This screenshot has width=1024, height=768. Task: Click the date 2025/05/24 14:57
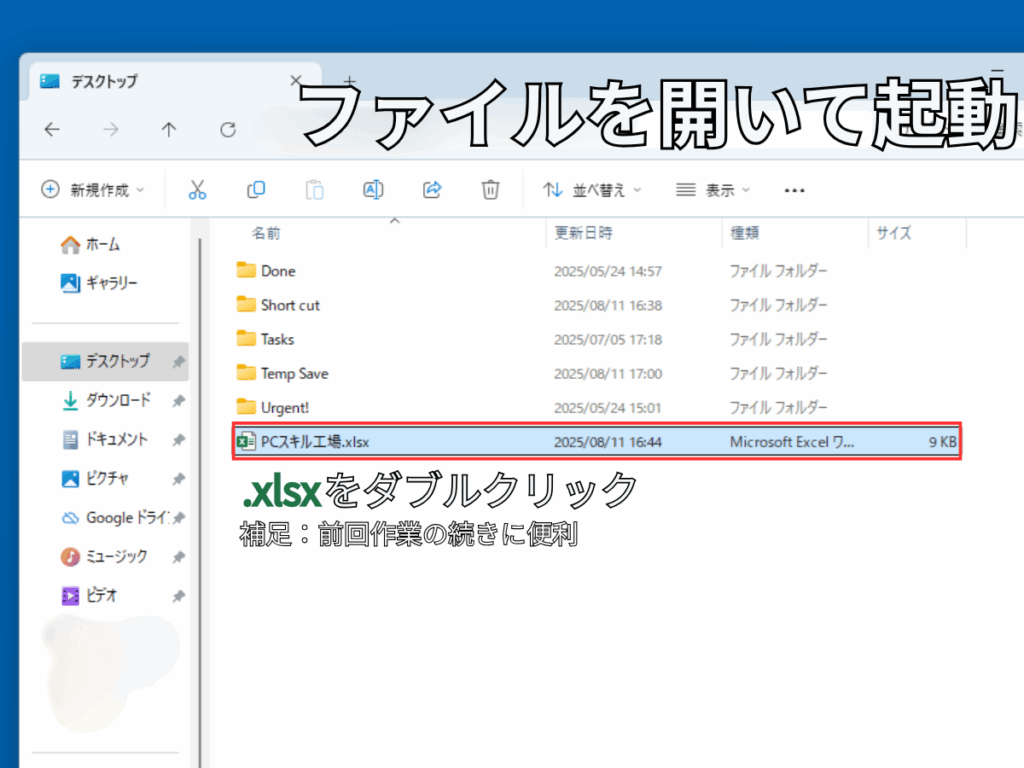coord(608,271)
